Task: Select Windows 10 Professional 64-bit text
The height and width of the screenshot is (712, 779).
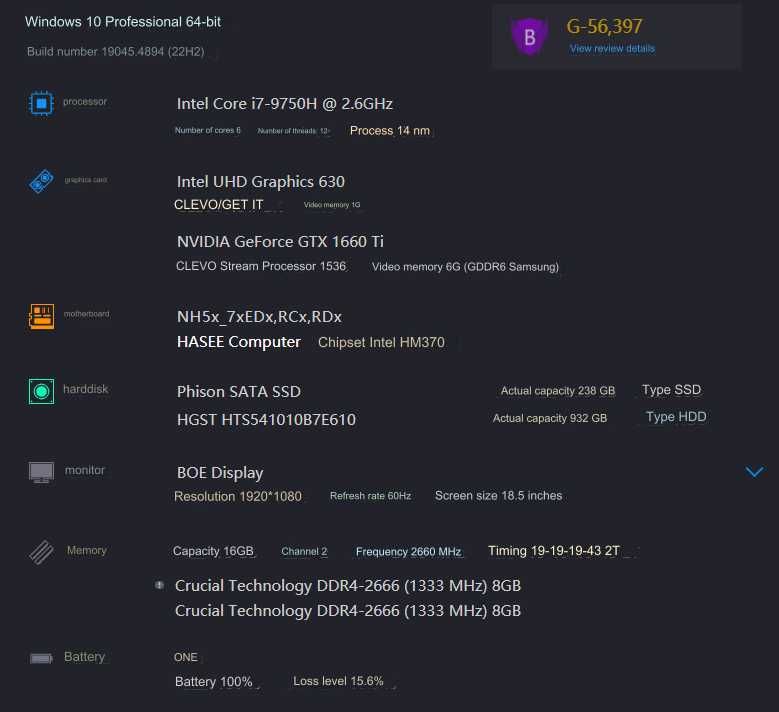Action: [123, 22]
